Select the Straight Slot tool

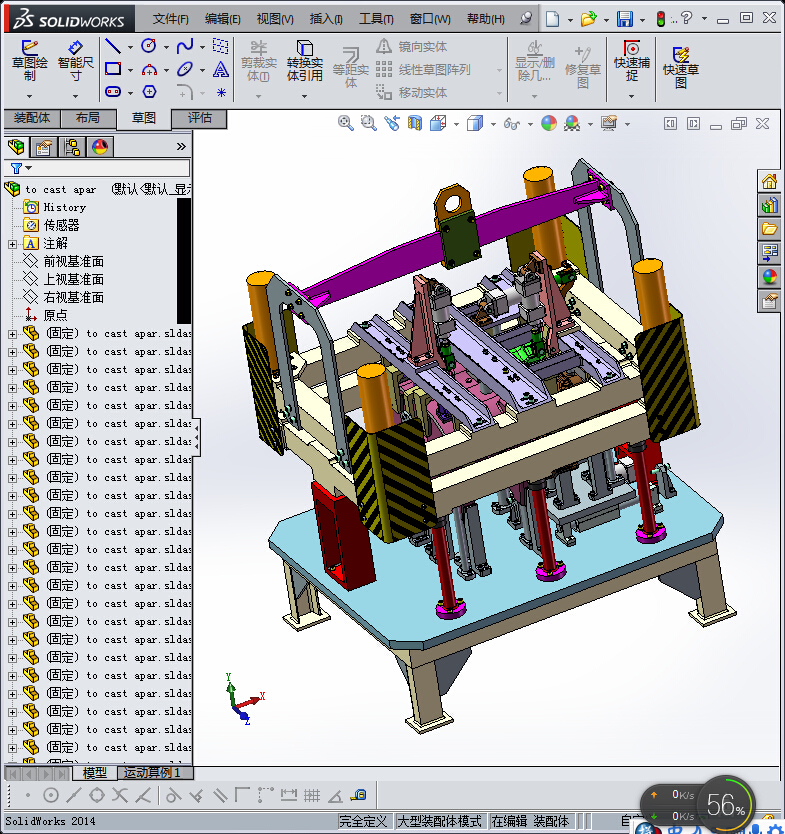coord(113,91)
